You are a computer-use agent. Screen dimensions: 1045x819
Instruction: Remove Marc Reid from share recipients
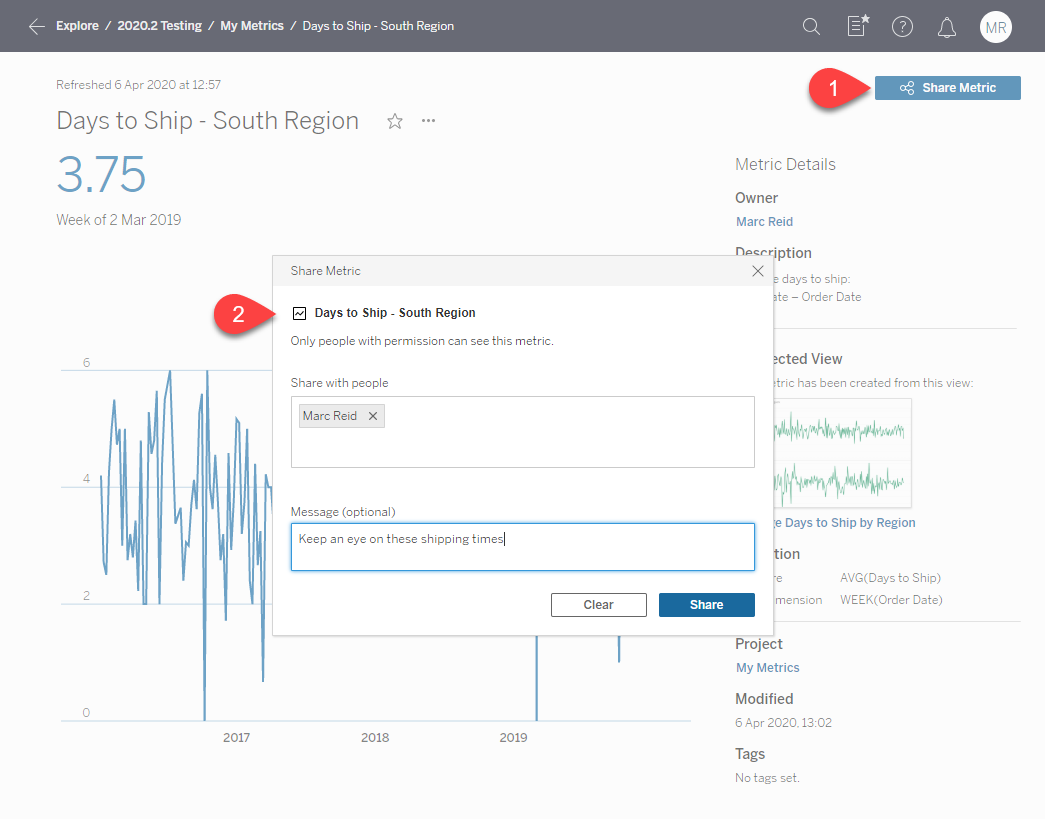click(x=373, y=416)
